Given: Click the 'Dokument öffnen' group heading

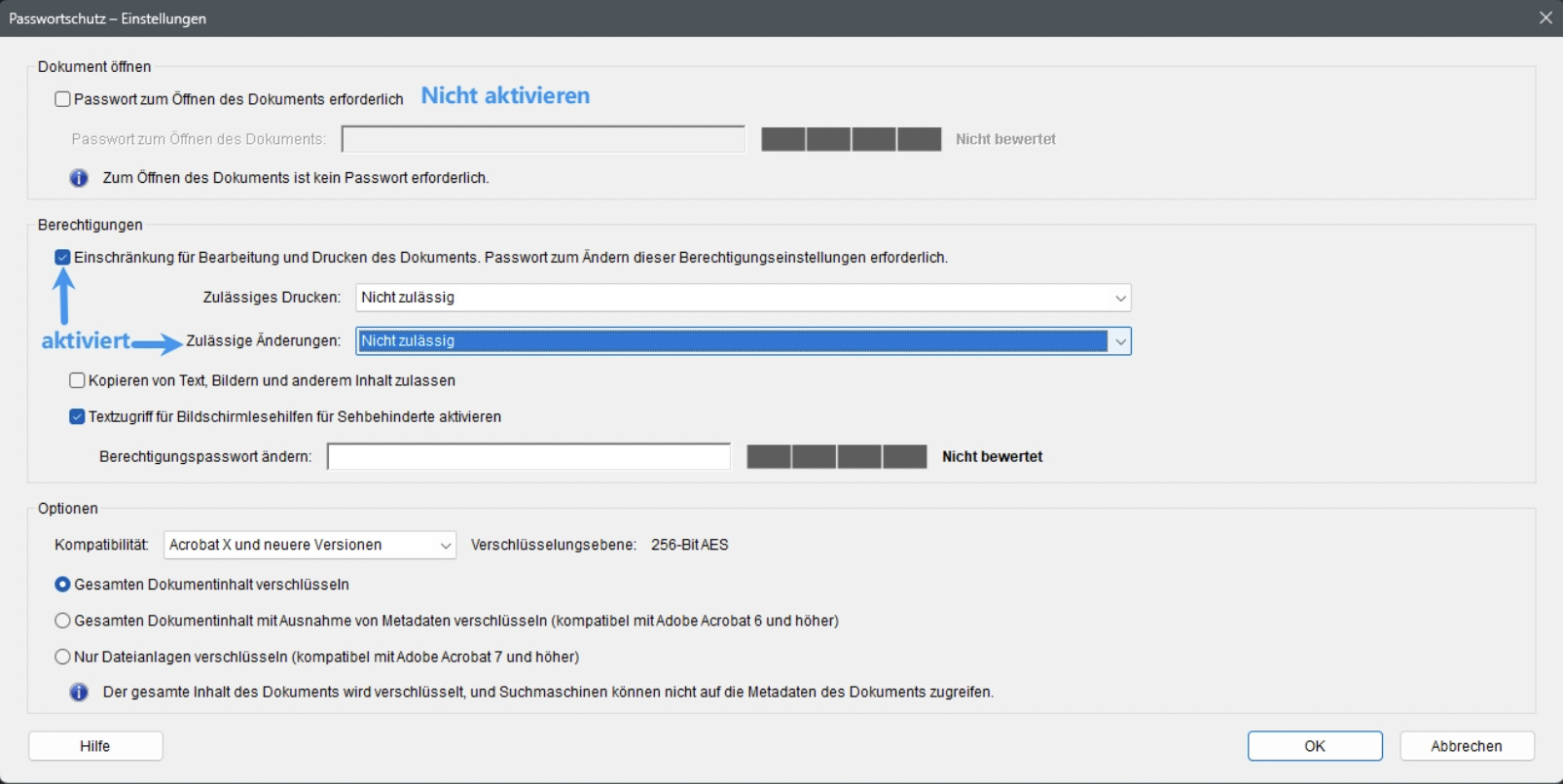Looking at the screenshot, I should pos(94,67).
